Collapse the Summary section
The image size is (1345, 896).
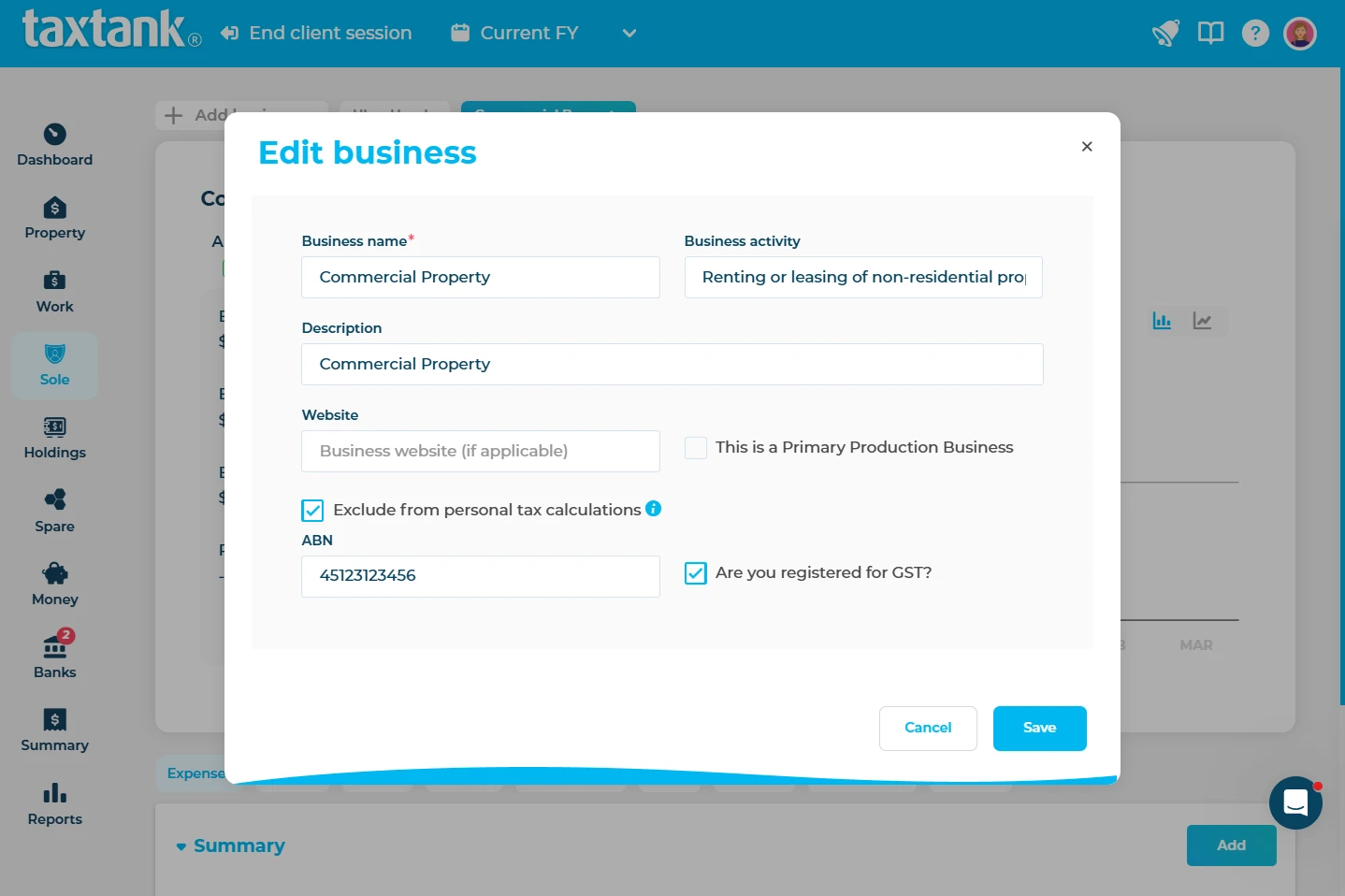click(181, 845)
